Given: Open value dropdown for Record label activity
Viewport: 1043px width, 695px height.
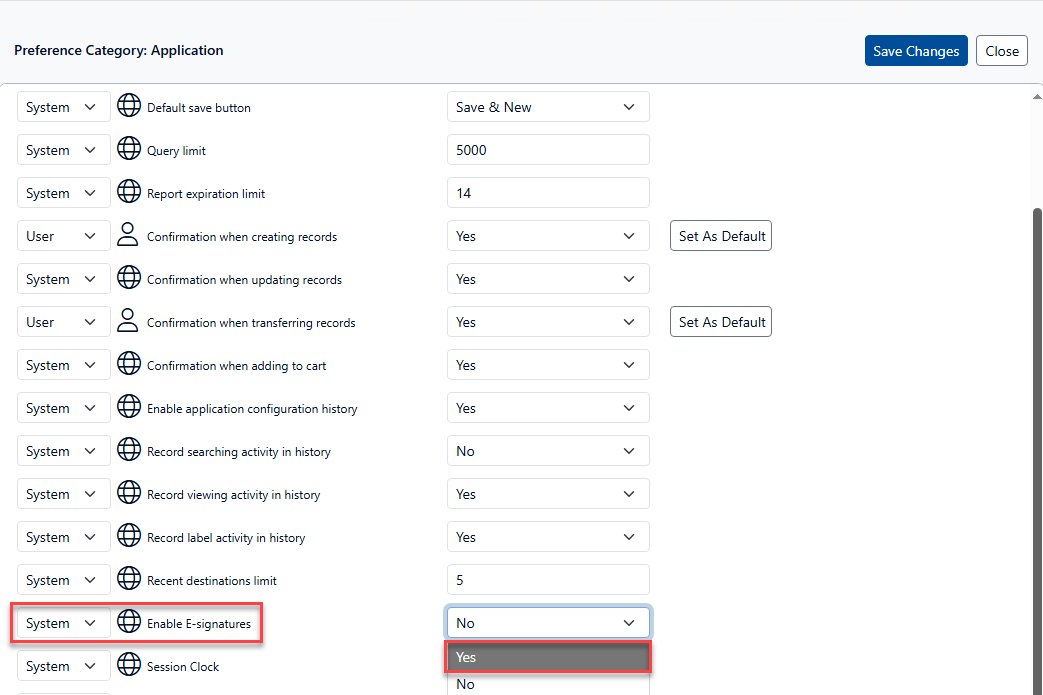Looking at the screenshot, I should tap(548, 537).
